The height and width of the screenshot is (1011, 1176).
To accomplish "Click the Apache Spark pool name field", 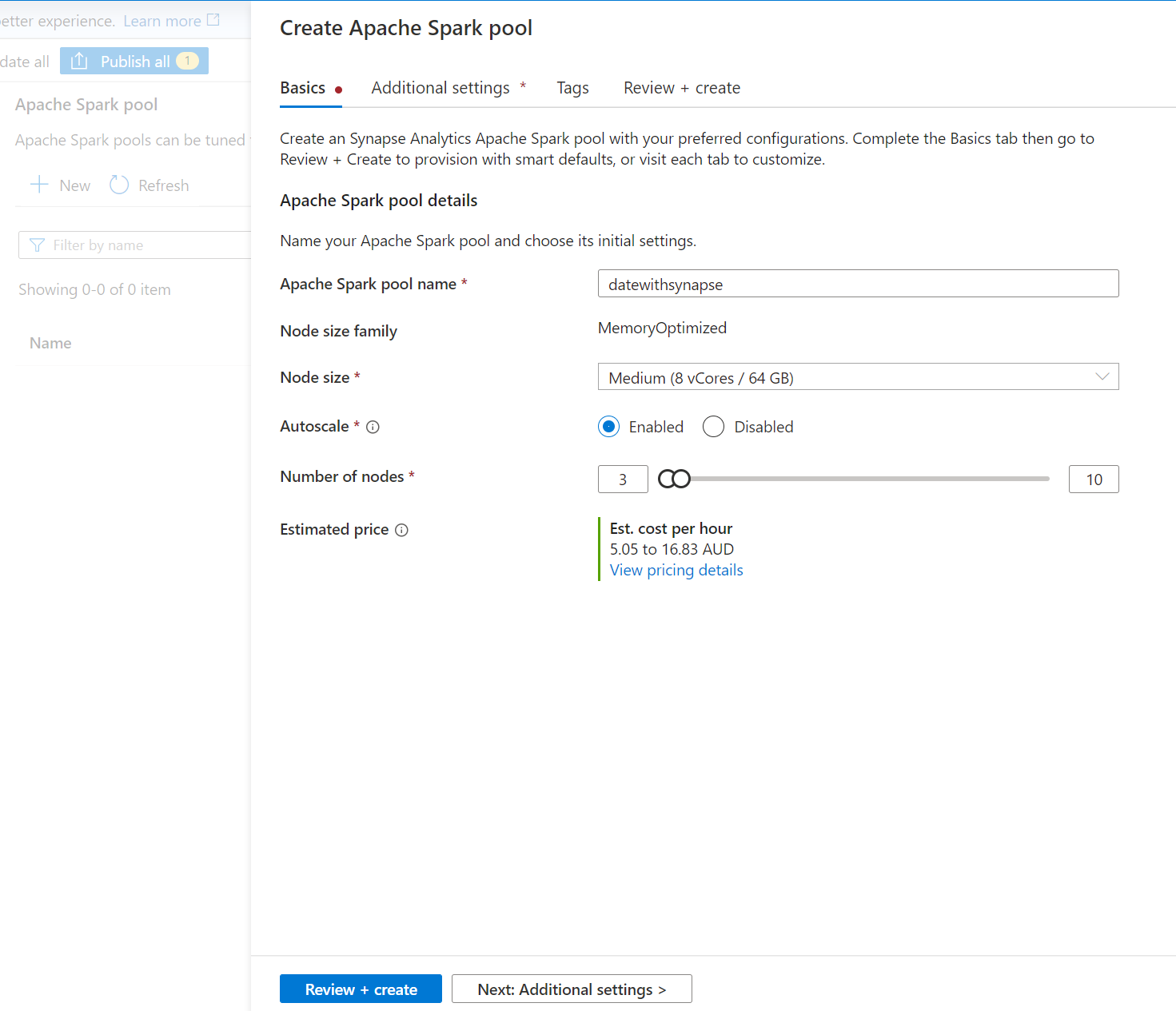I will coord(858,284).
